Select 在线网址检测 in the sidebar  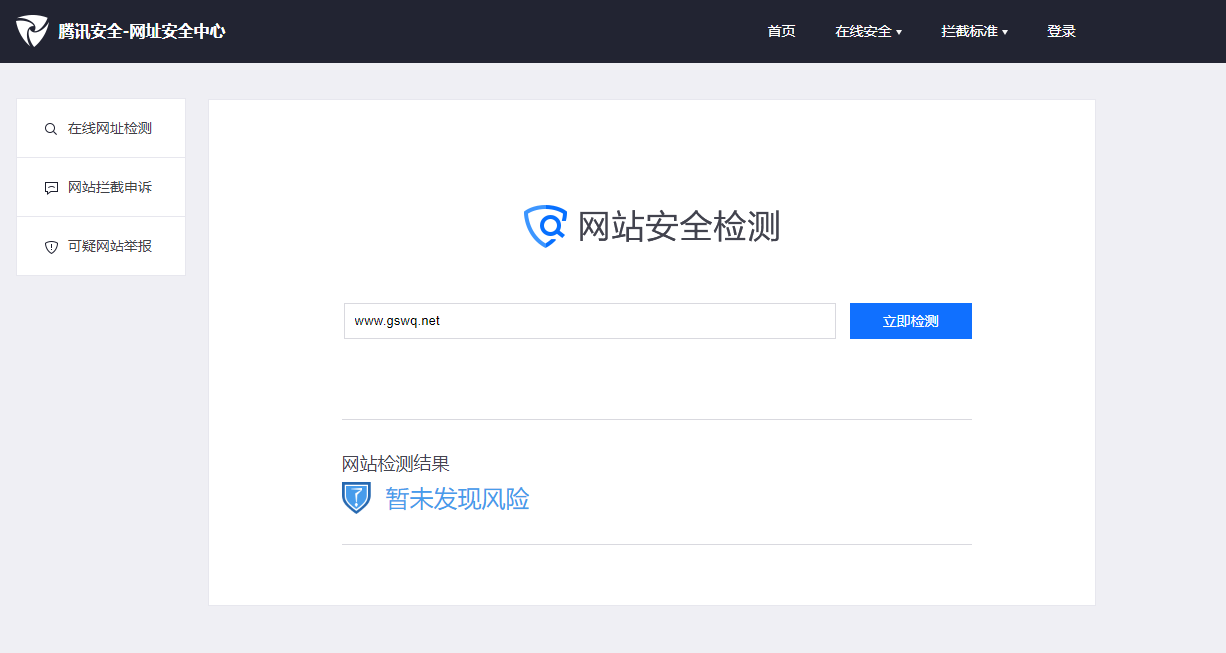pyautogui.click(x=101, y=128)
